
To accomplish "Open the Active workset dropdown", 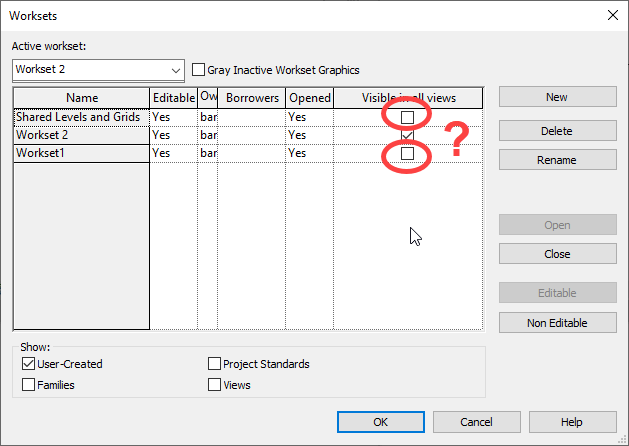I will pyautogui.click(x=98, y=70).
